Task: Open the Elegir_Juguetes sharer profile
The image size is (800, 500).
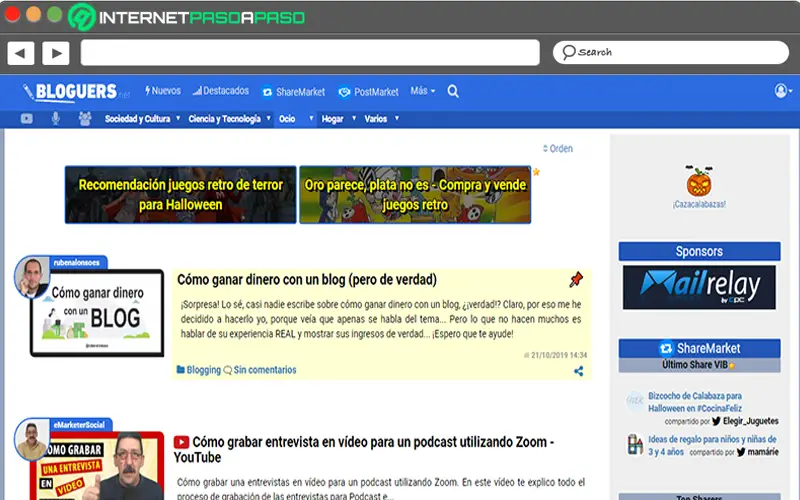Action: [x=751, y=421]
